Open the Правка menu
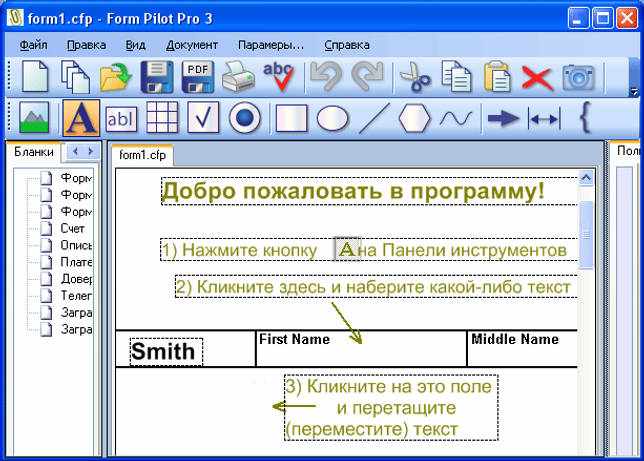644x461 pixels. point(87,45)
